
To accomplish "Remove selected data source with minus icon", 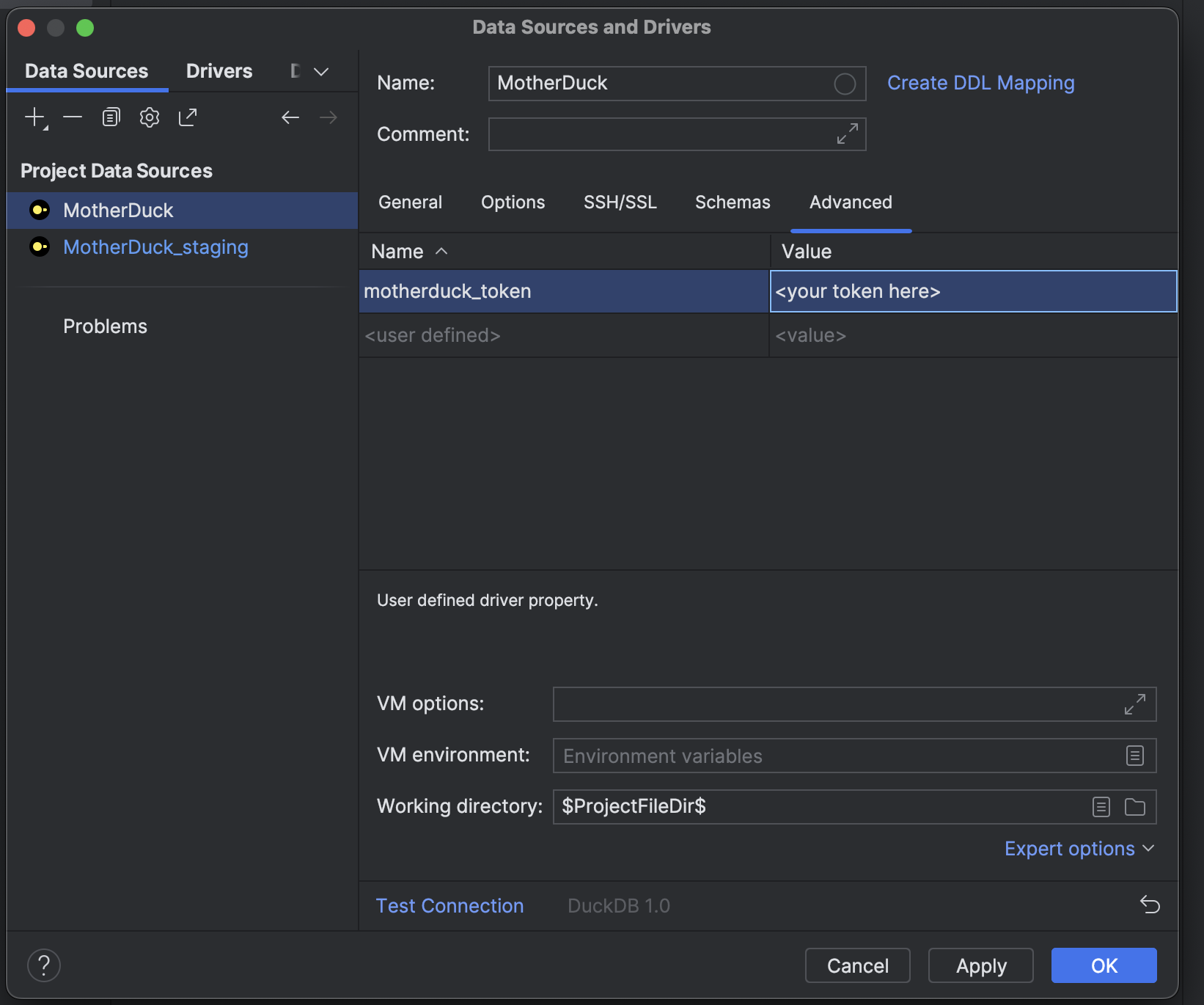I will (73, 117).
